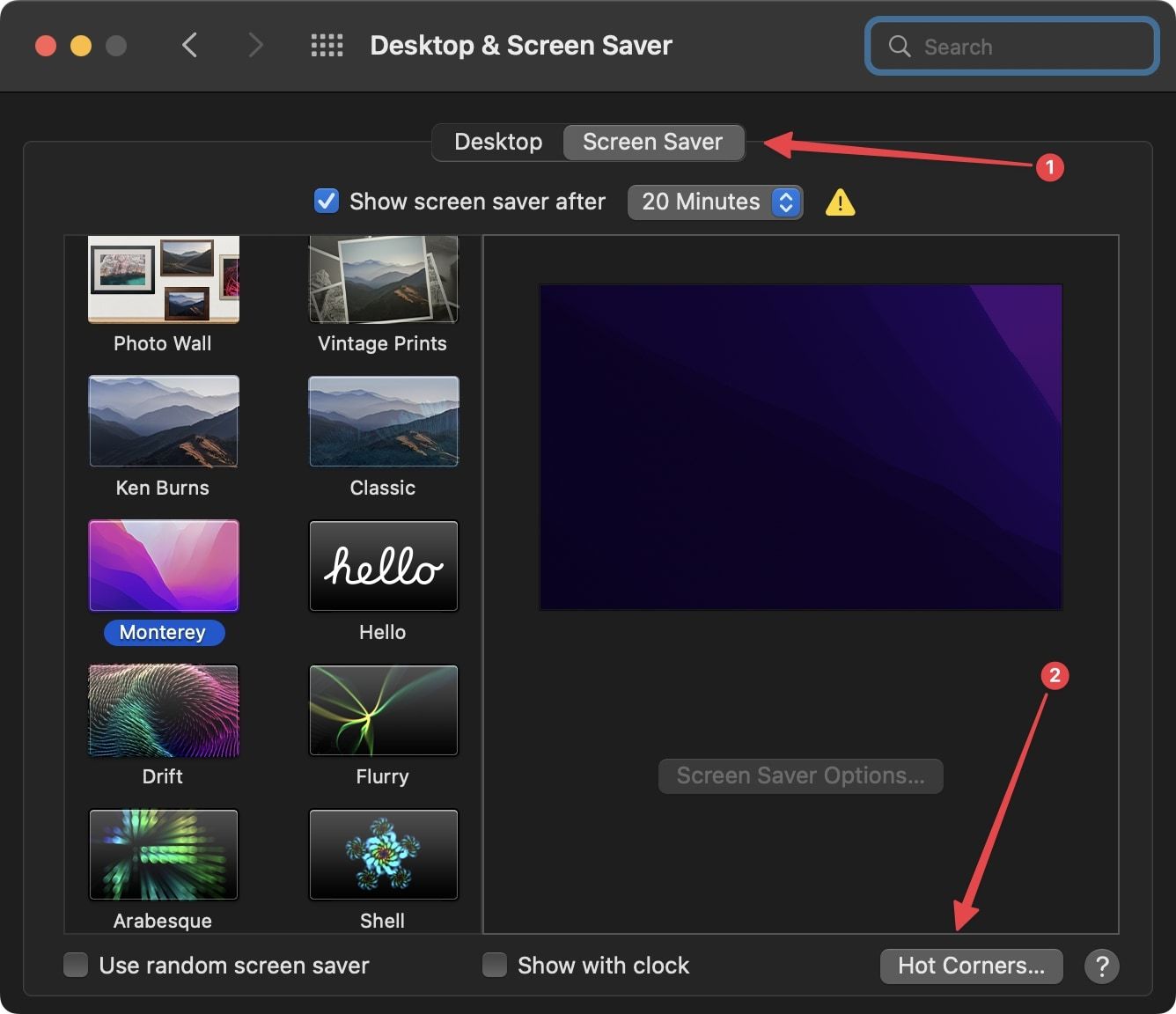Viewport: 1176px width, 1014px height.
Task: Select the Drift screen saver thumbnail
Action: (x=162, y=710)
